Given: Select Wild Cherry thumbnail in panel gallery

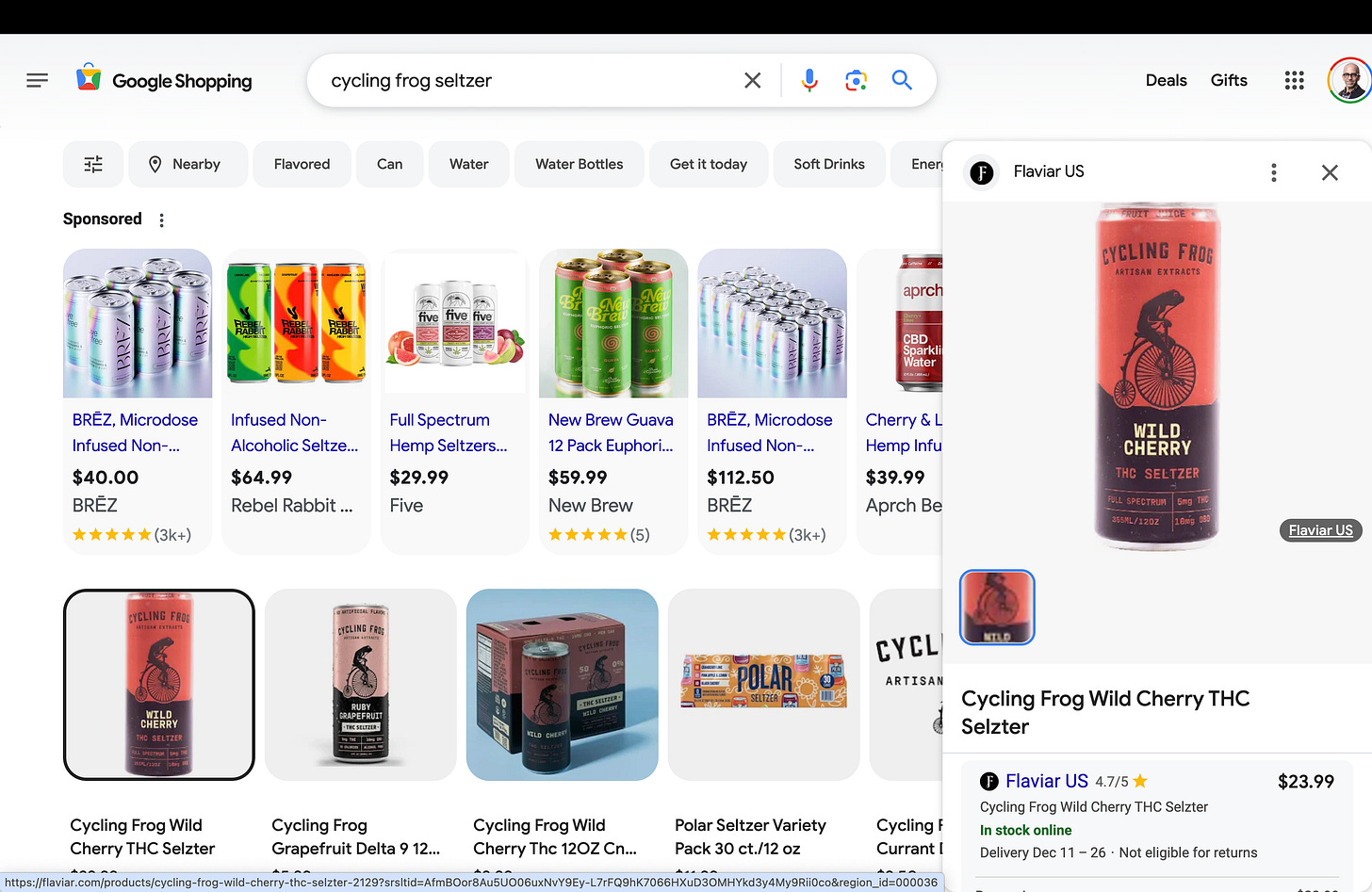Looking at the screenshot, I should [x=997, y=608].
